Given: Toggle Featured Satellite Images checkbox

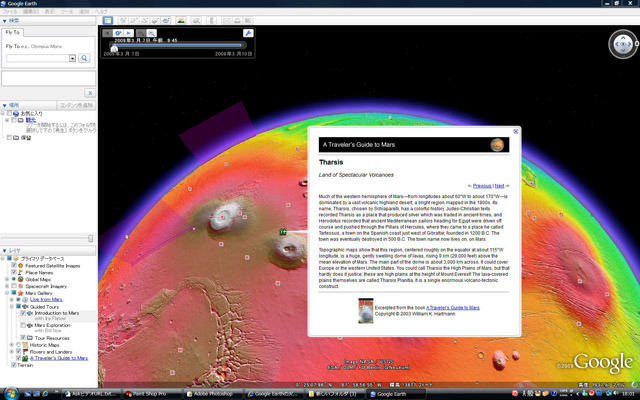Looking at the screenshot, I should click(x=14, y=265).
